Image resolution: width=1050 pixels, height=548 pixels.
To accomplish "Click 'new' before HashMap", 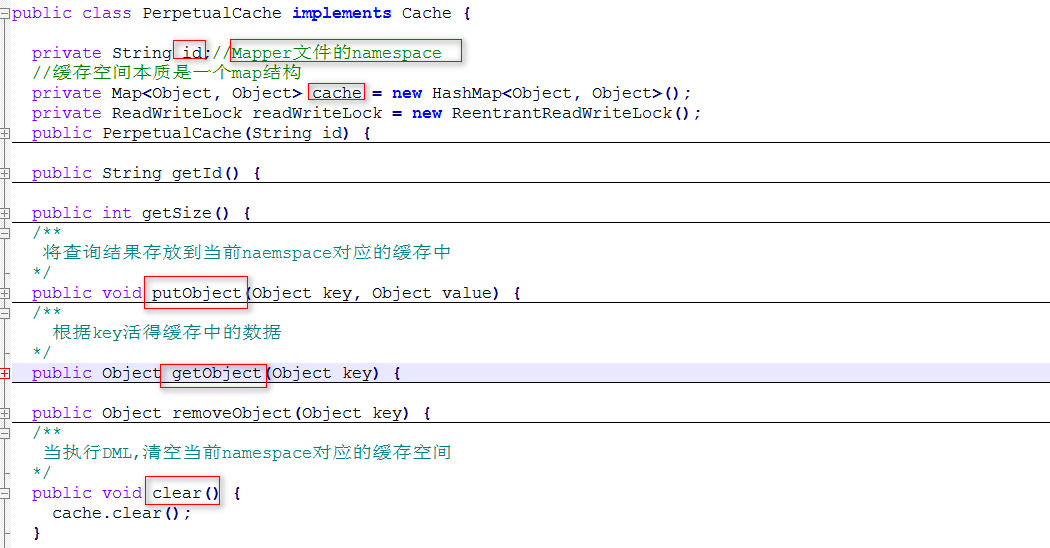I will pyautogui.click(x=406, y=93).
